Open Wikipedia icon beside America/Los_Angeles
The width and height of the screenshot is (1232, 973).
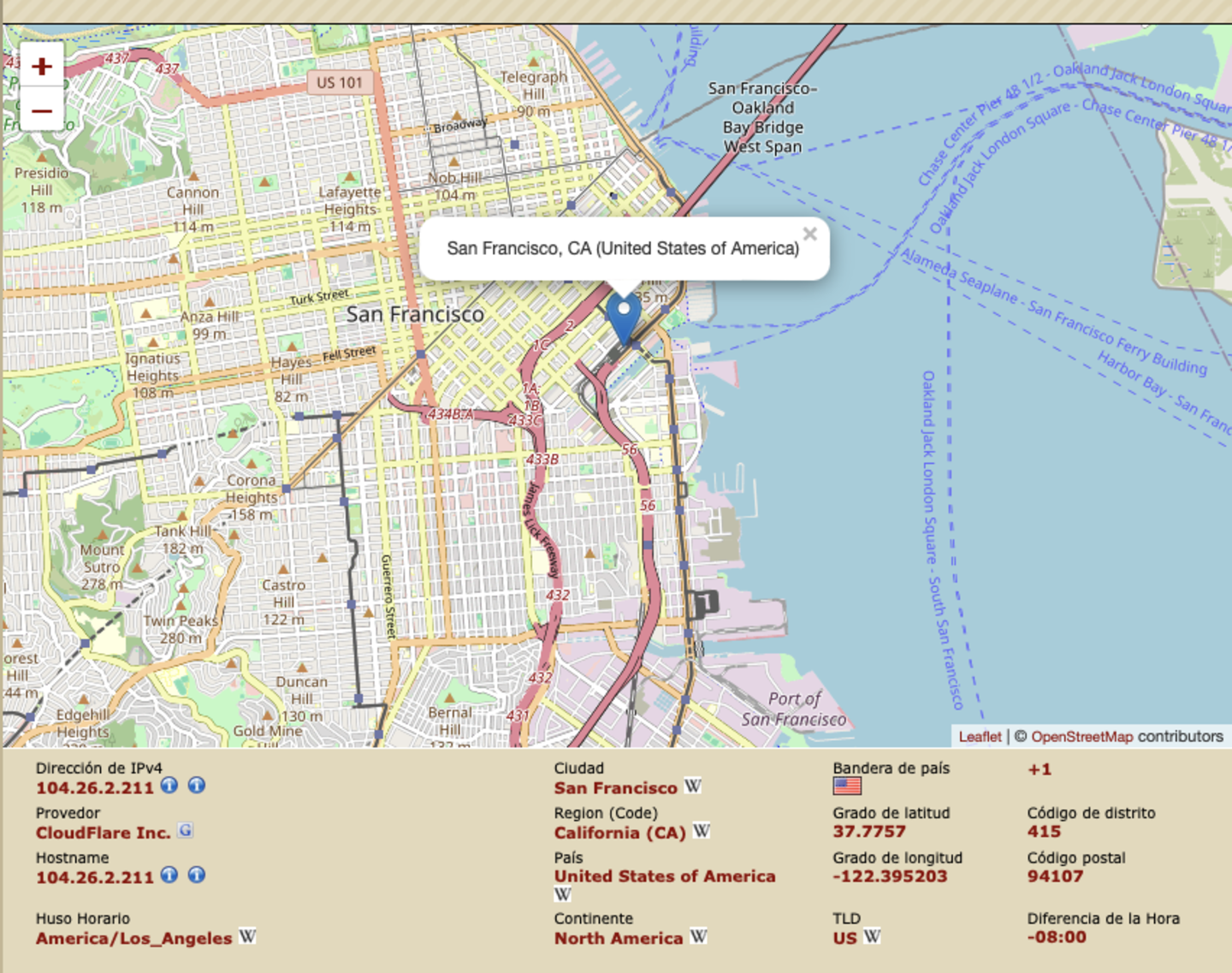pos(247,936)
